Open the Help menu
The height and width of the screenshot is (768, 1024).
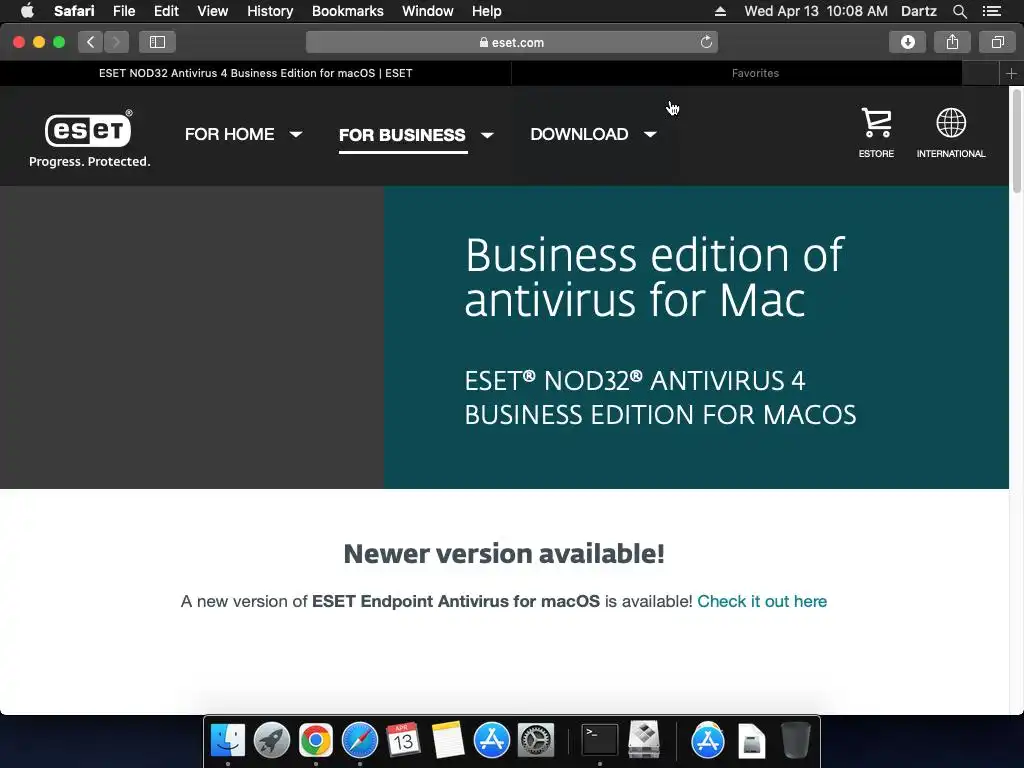pyautogui.click(x=487, y=11)
